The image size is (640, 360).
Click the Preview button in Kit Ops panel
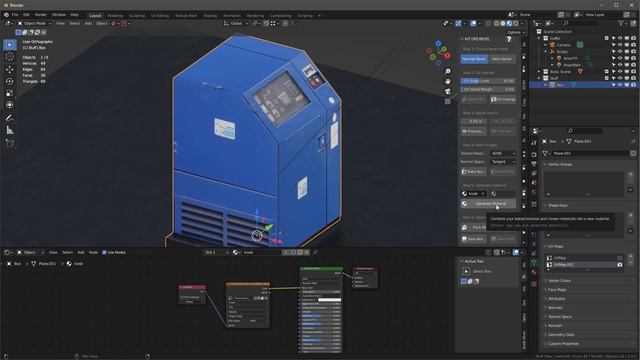tap(473, 131)
